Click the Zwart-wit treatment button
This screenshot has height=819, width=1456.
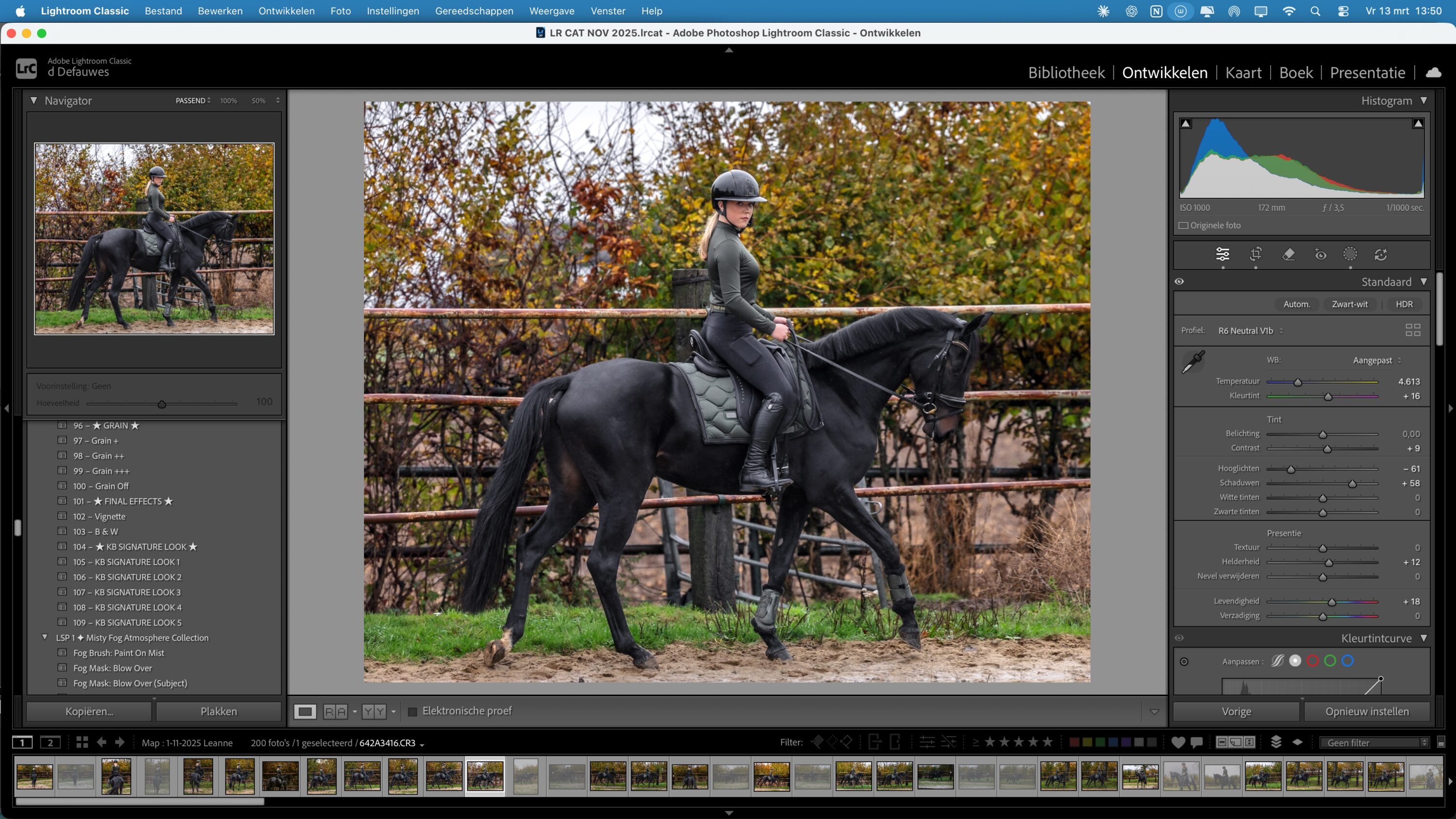tap(1350, 304)
